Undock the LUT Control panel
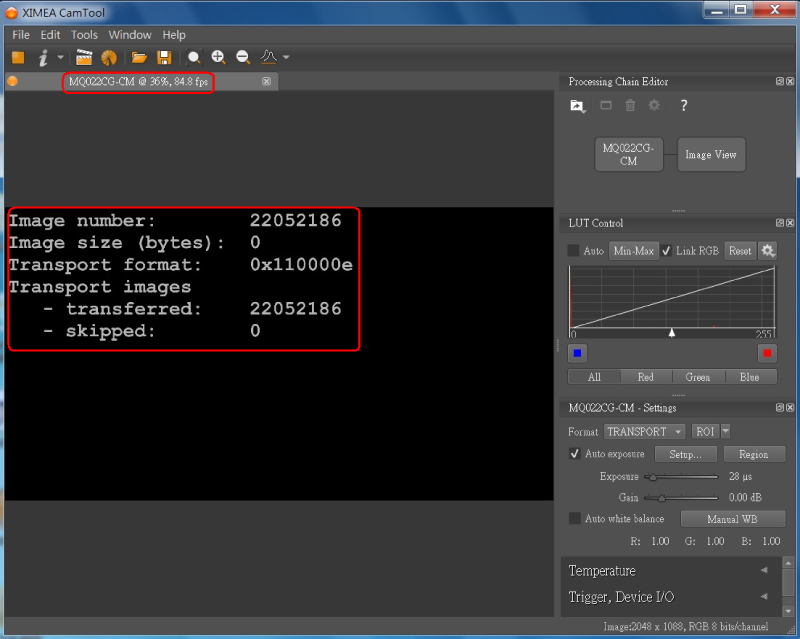The height and width of the screenshot is (639, 800). pyautogui.click(x=780, y=223)
